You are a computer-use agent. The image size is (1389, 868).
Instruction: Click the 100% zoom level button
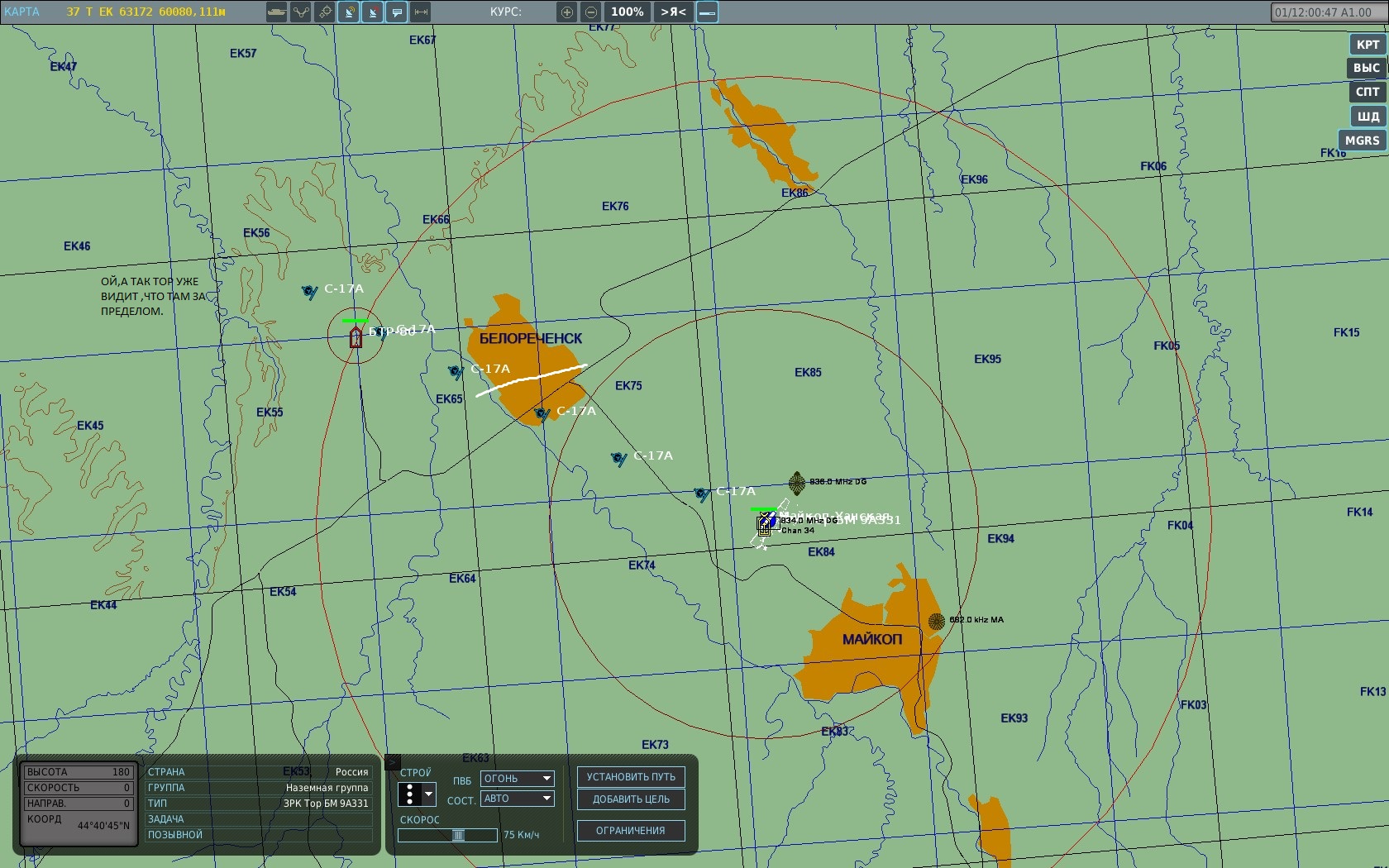628,12
